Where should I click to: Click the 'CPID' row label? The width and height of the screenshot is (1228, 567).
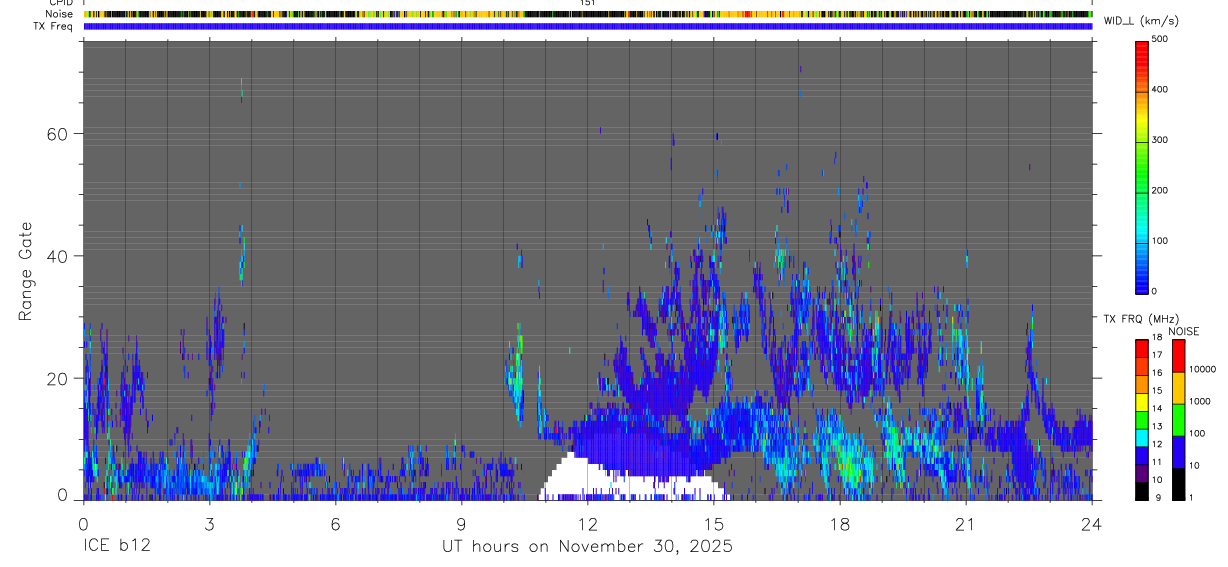coord(61,3)
